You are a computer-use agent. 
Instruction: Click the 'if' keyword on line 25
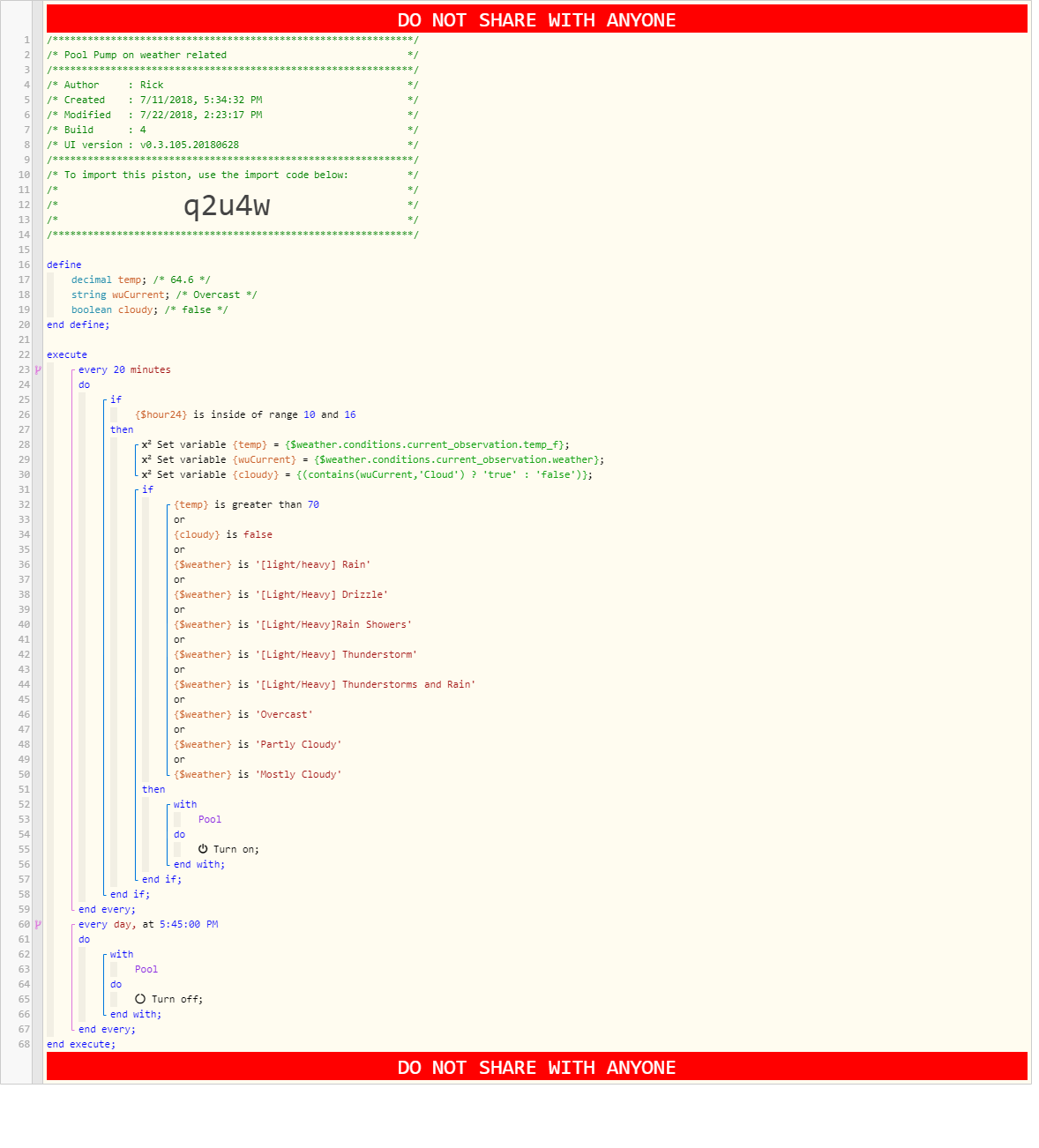pyautogui.click(x=116, y=399)
